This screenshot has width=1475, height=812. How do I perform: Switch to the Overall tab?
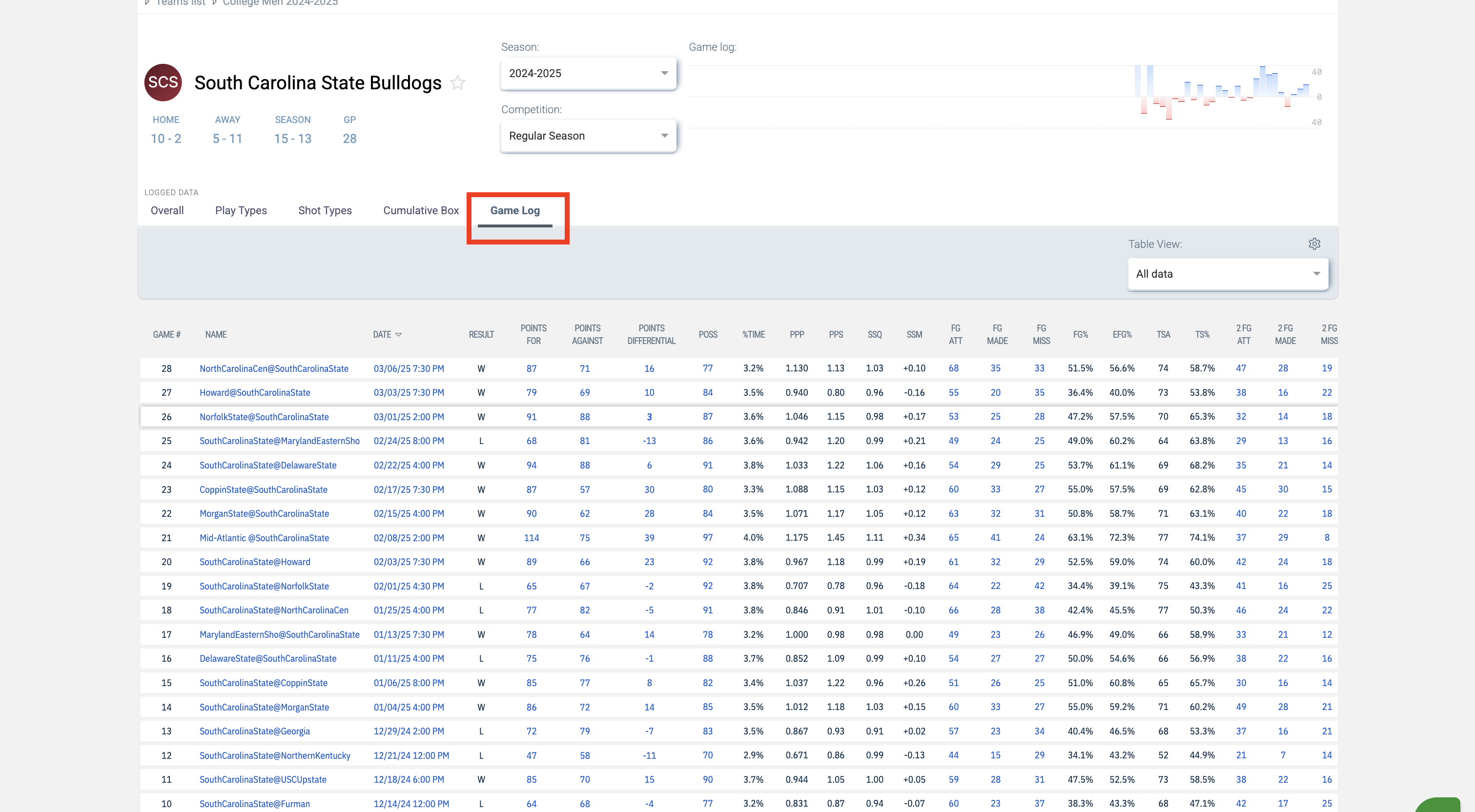click(x=167, y=210)
